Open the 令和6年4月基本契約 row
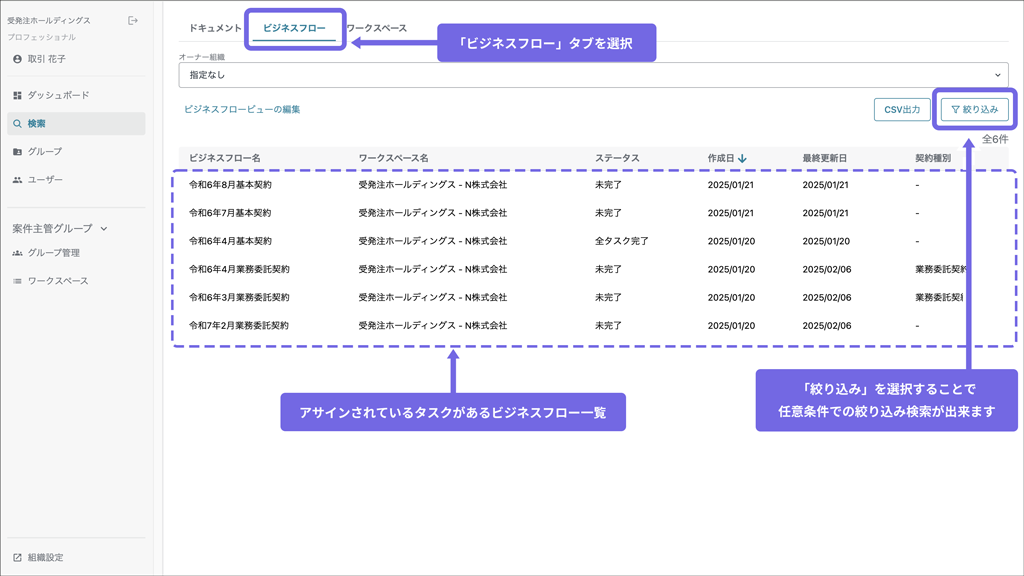This screenshot has height=576, width=1024. pos(594,241)
